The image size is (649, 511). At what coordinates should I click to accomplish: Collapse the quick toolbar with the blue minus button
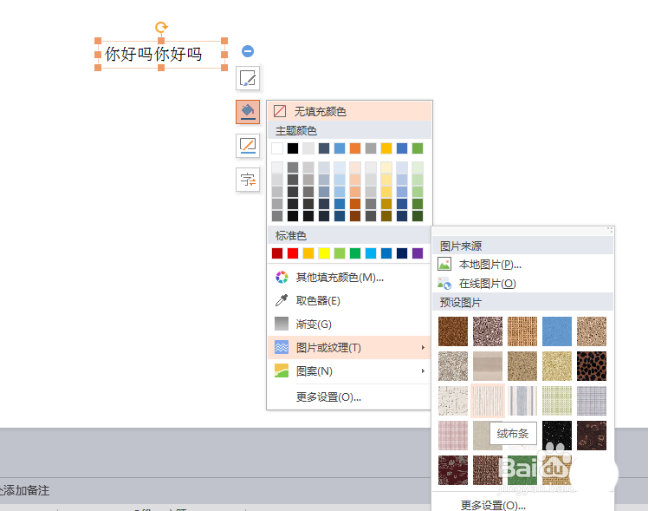248,51
